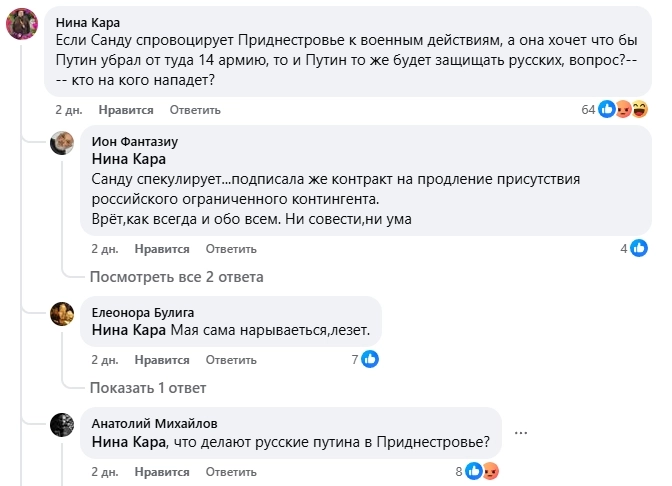
Task: Like Елеонора Булига's comment
Action: pos(163,359)
